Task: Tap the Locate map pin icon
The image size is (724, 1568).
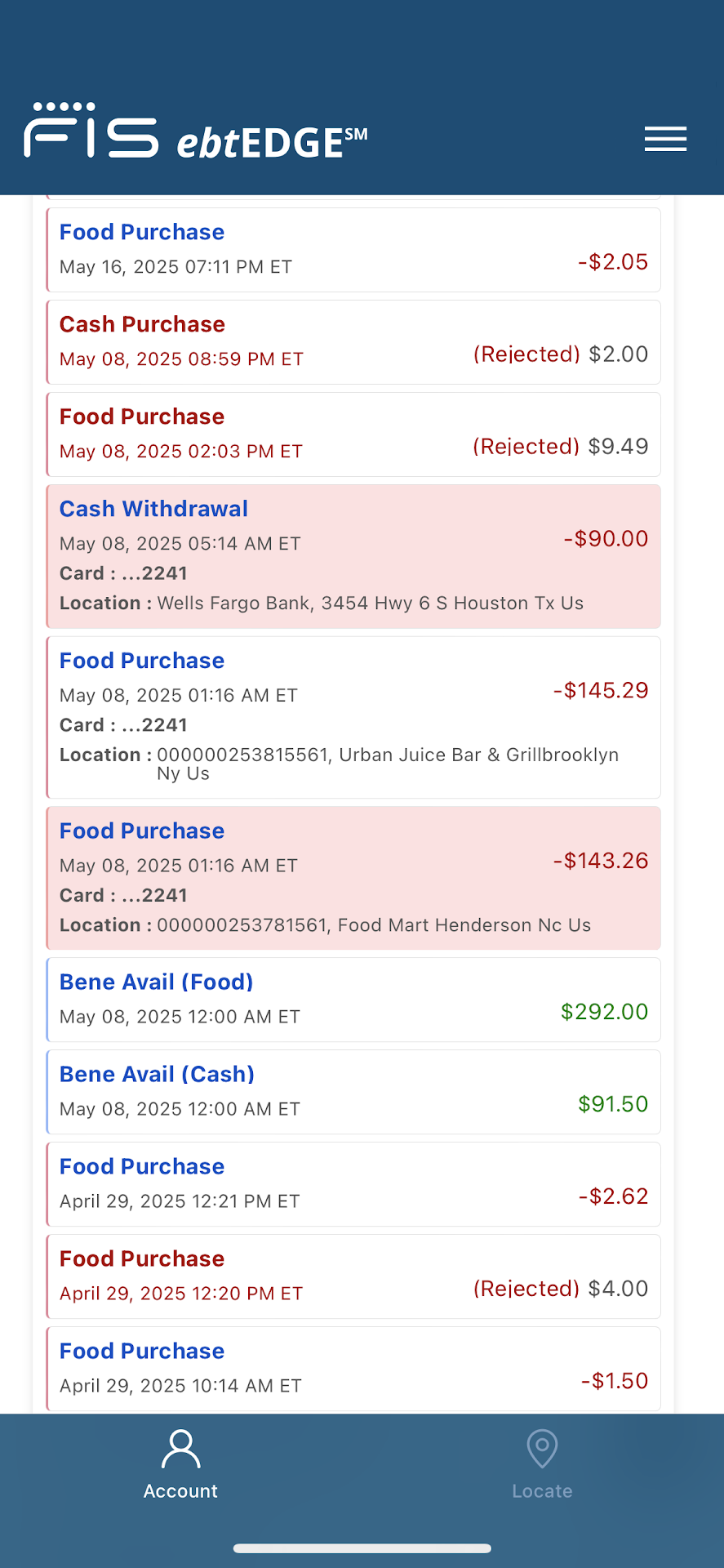Action: coord(542,1449)
